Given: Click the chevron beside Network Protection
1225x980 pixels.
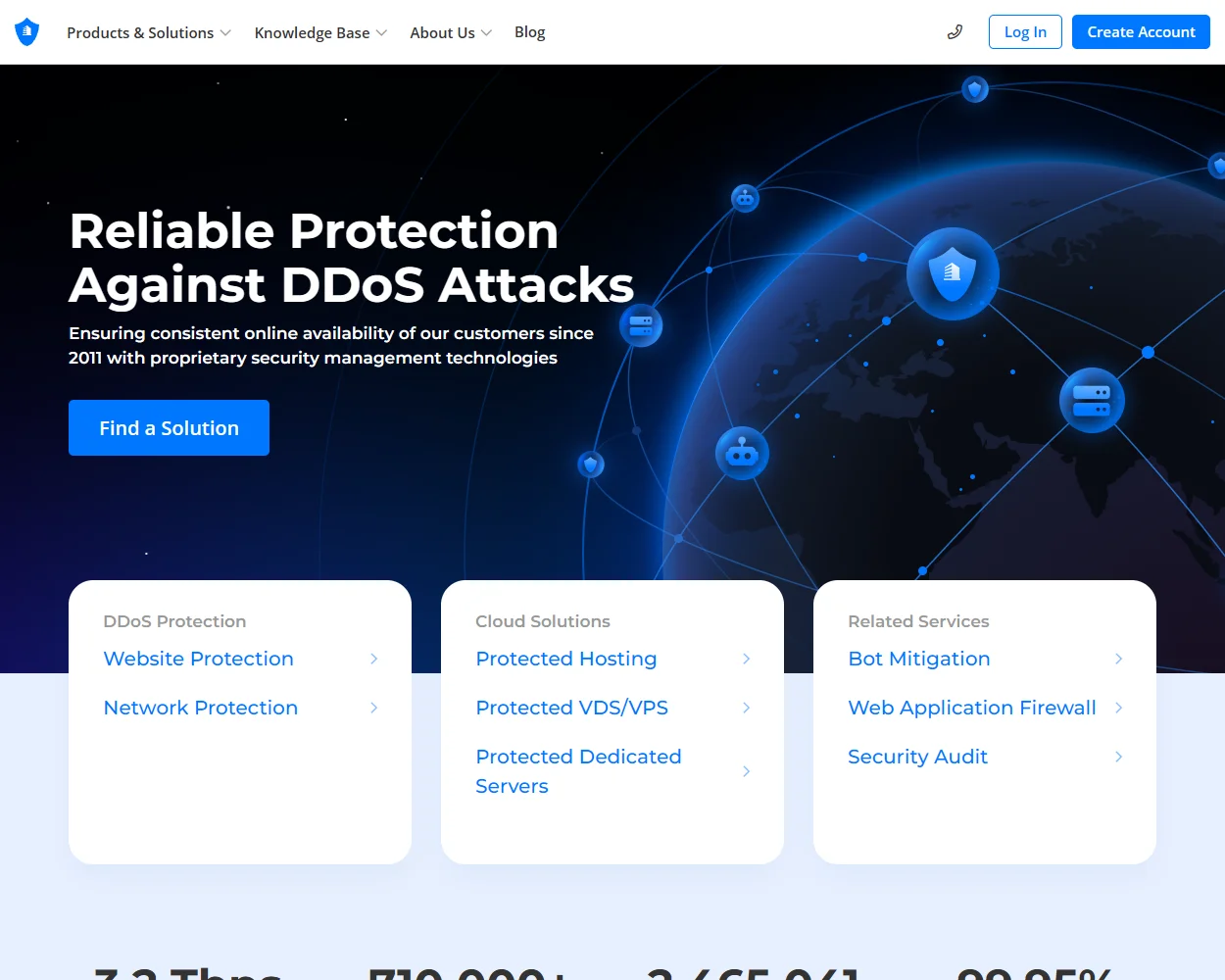Looking at the screenshot, I should coord(373,708).
